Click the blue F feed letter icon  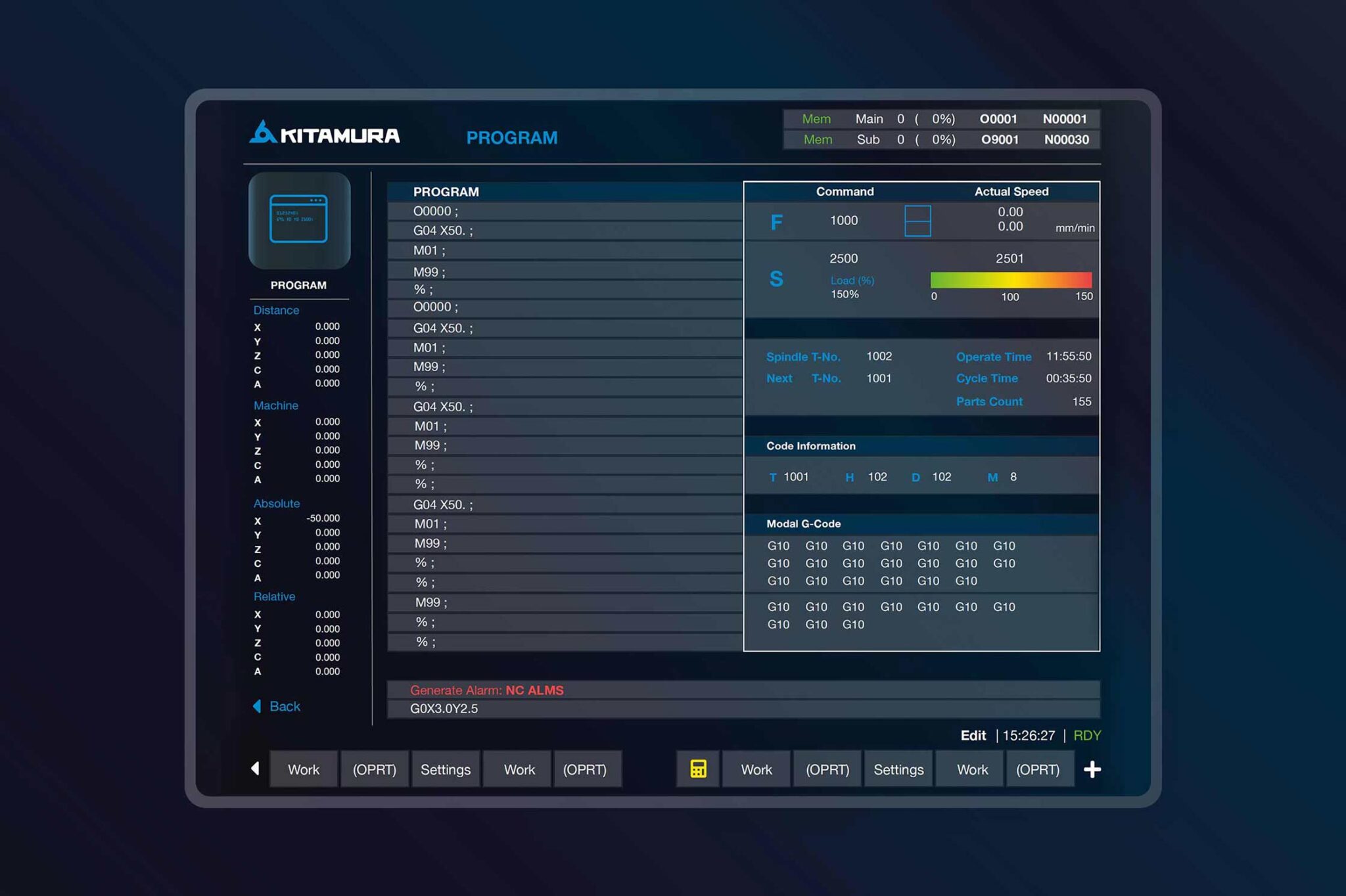tap(776, 222)
